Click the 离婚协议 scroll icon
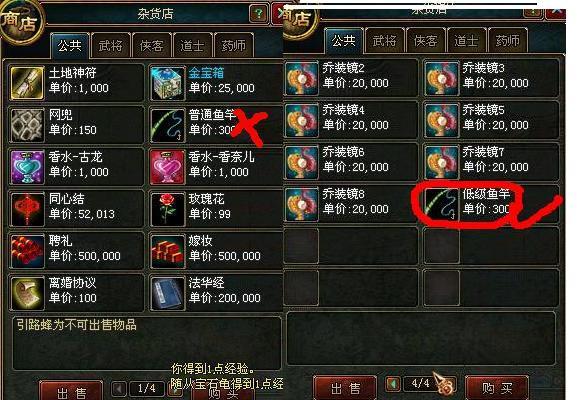 (x=27, y=293)
